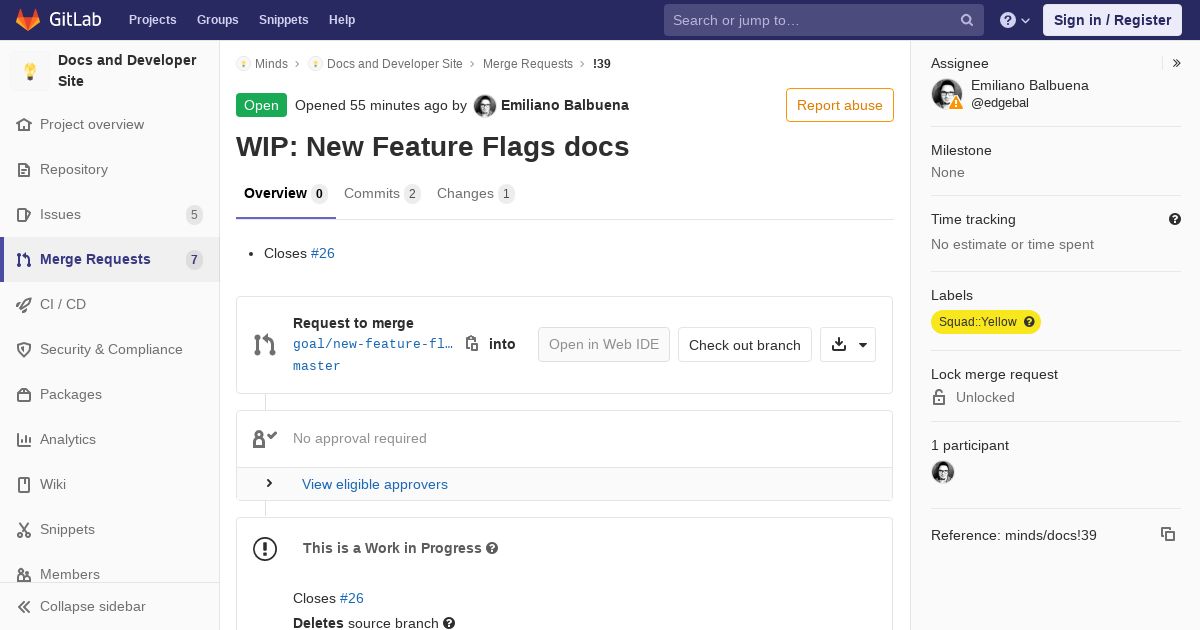This screenshot has width=1200, height=630.
Task: Open the Help dropdown in the navbar
Action: (x=1015, y=20)
